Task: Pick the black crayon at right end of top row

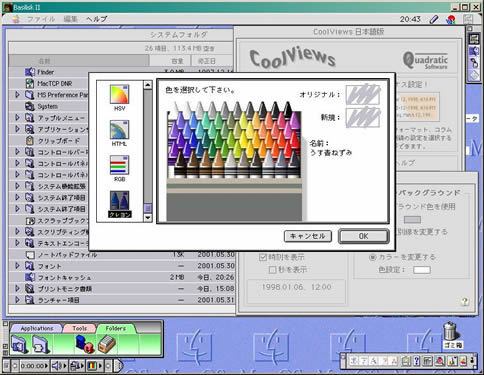Action: [287, 109]
